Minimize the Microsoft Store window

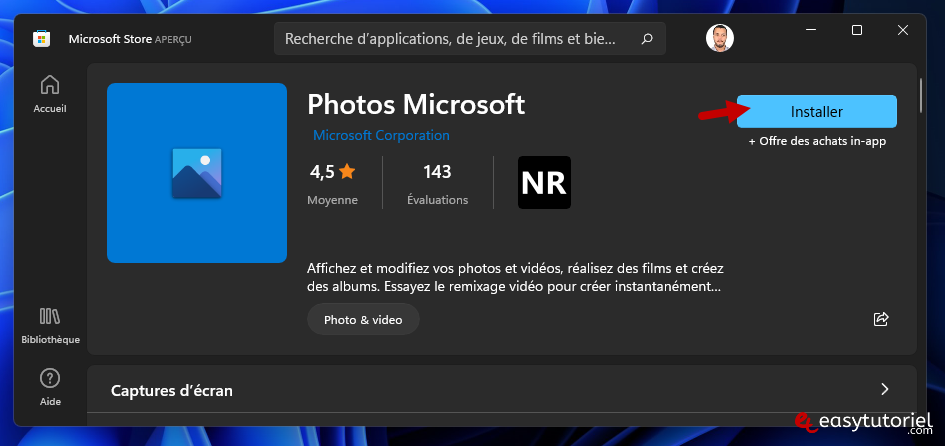click(811, 30)
